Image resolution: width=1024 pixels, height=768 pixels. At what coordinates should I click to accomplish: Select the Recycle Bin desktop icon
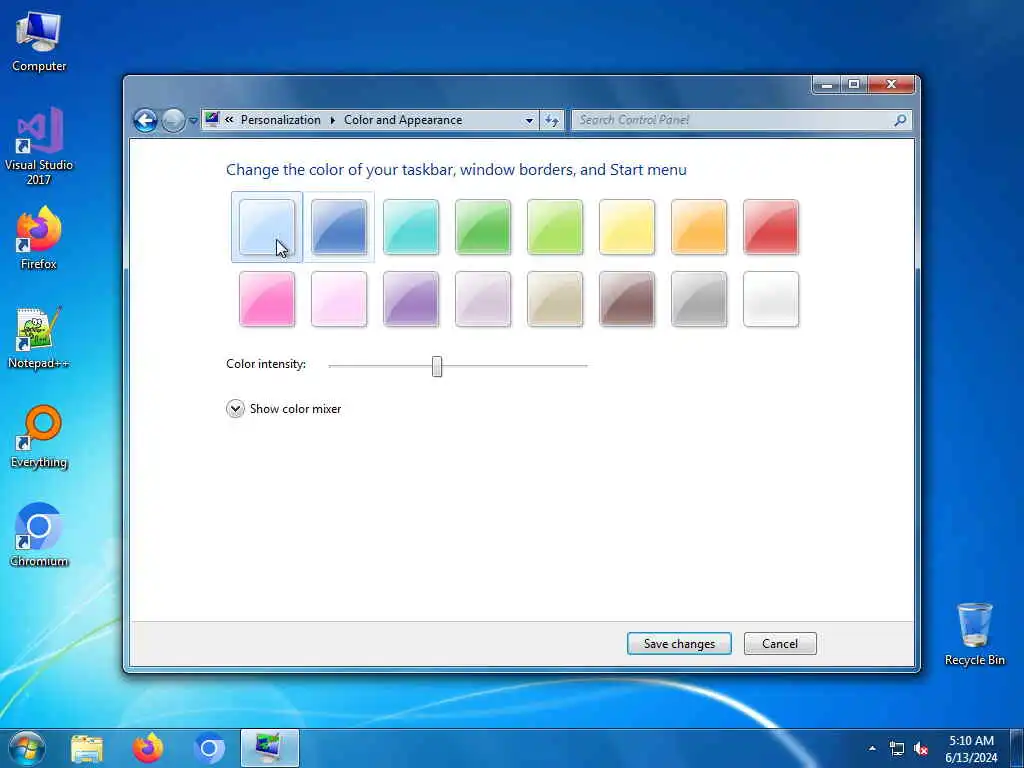(974, 635)
